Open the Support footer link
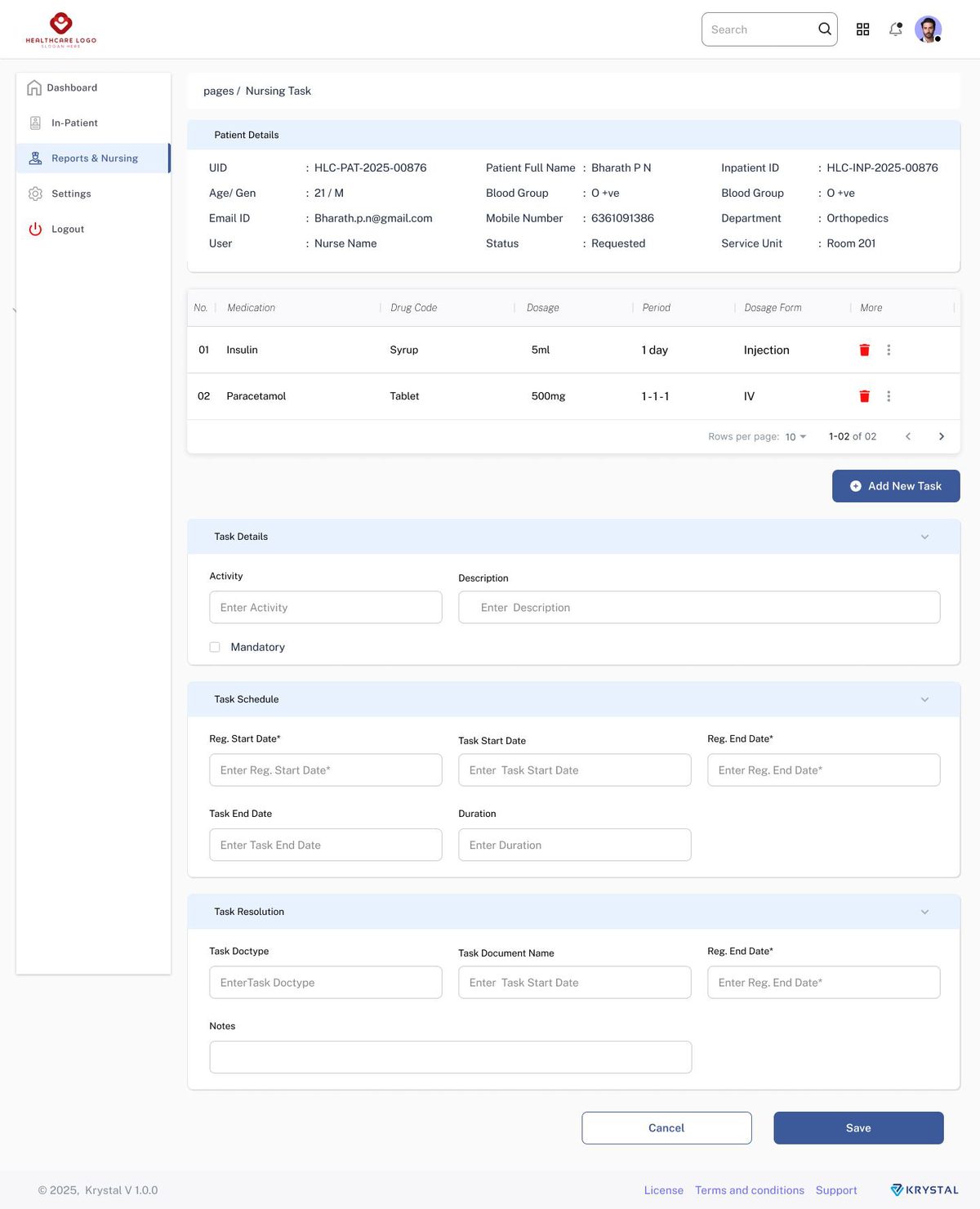 click(x=836, y=1190)
